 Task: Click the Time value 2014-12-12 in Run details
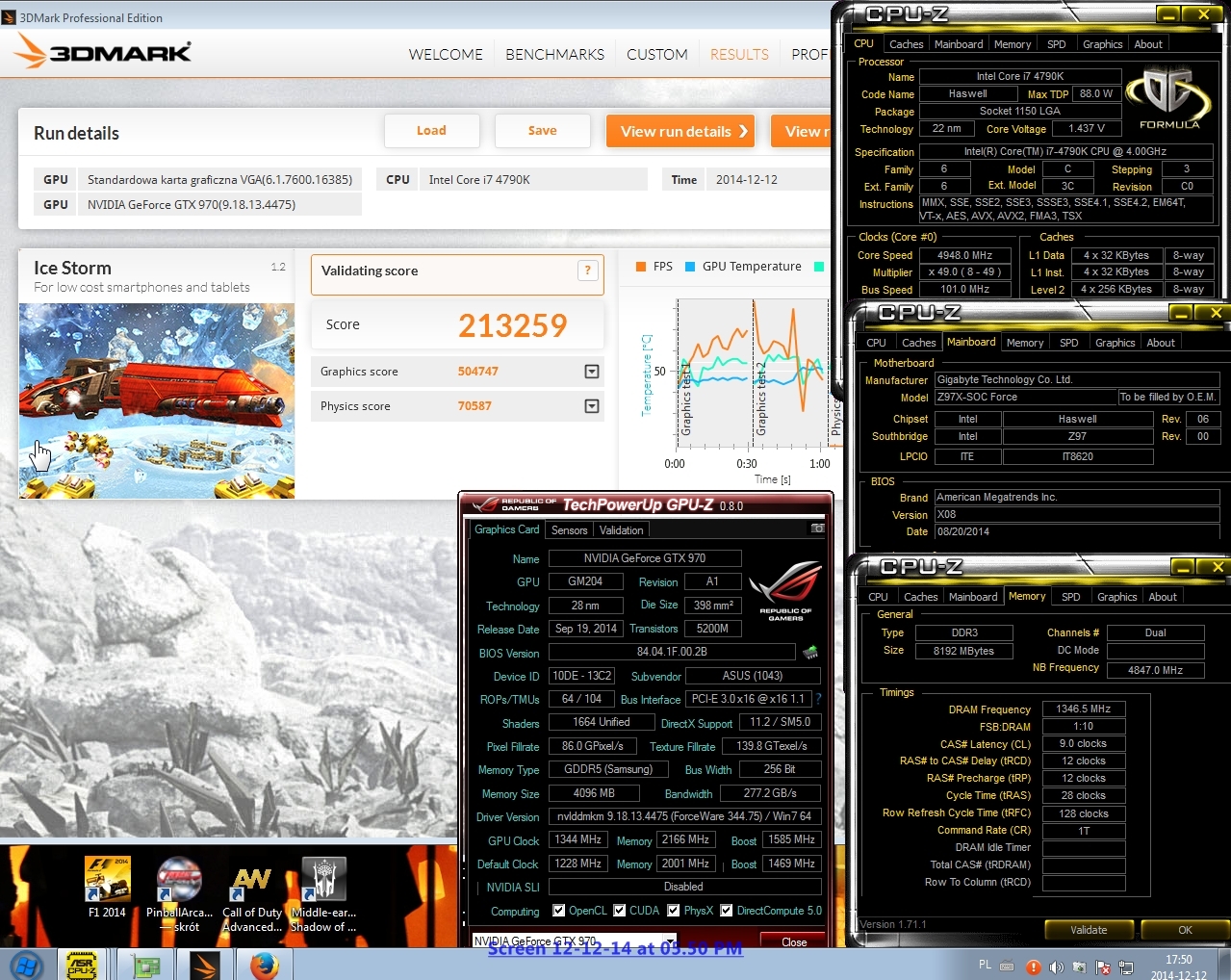pos(747,180)
